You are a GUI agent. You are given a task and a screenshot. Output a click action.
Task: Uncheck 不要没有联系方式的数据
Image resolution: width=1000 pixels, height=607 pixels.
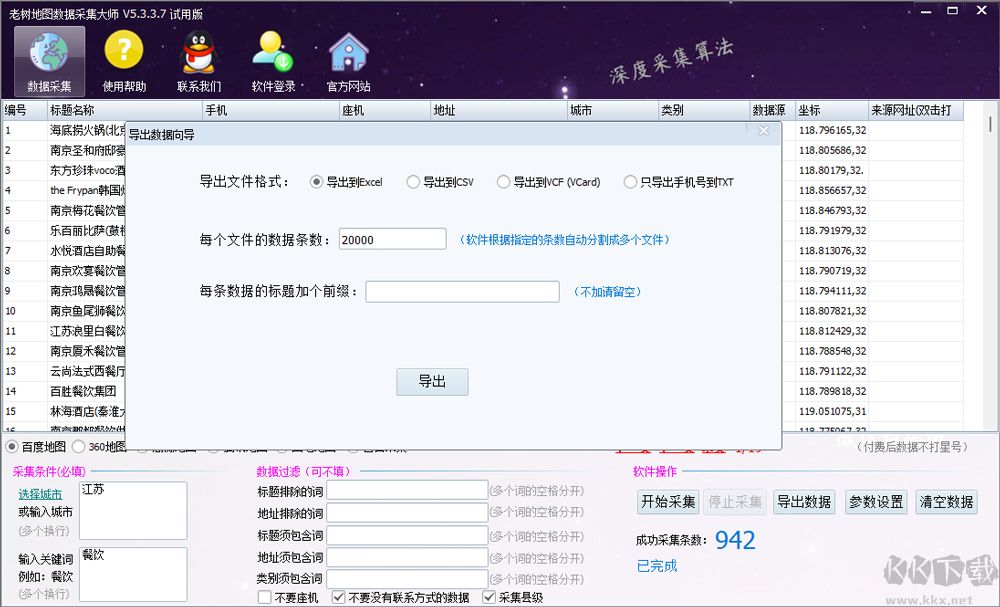click(x=340, y=596)
